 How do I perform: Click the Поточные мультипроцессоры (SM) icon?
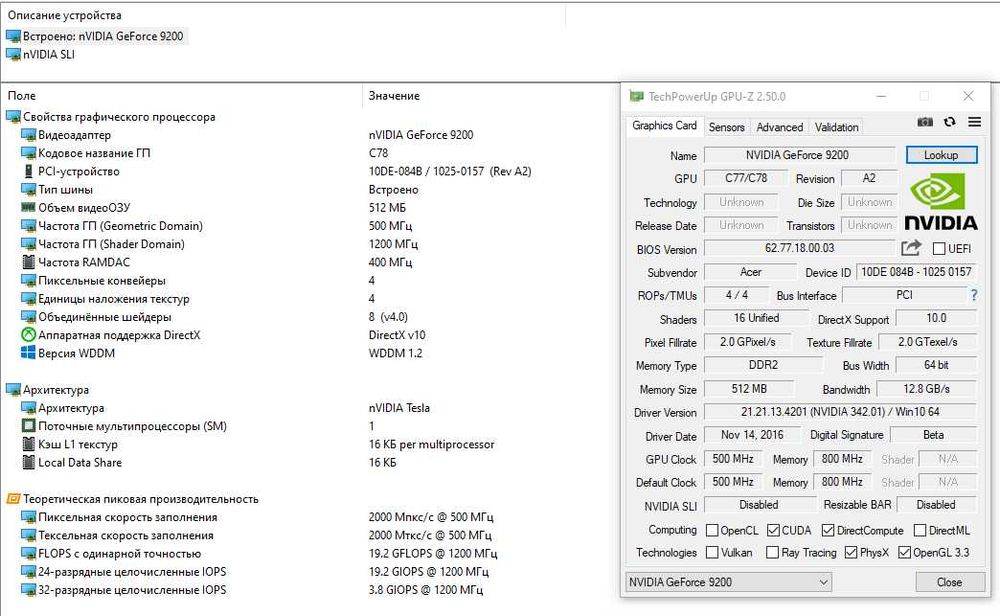click(28, 426)
